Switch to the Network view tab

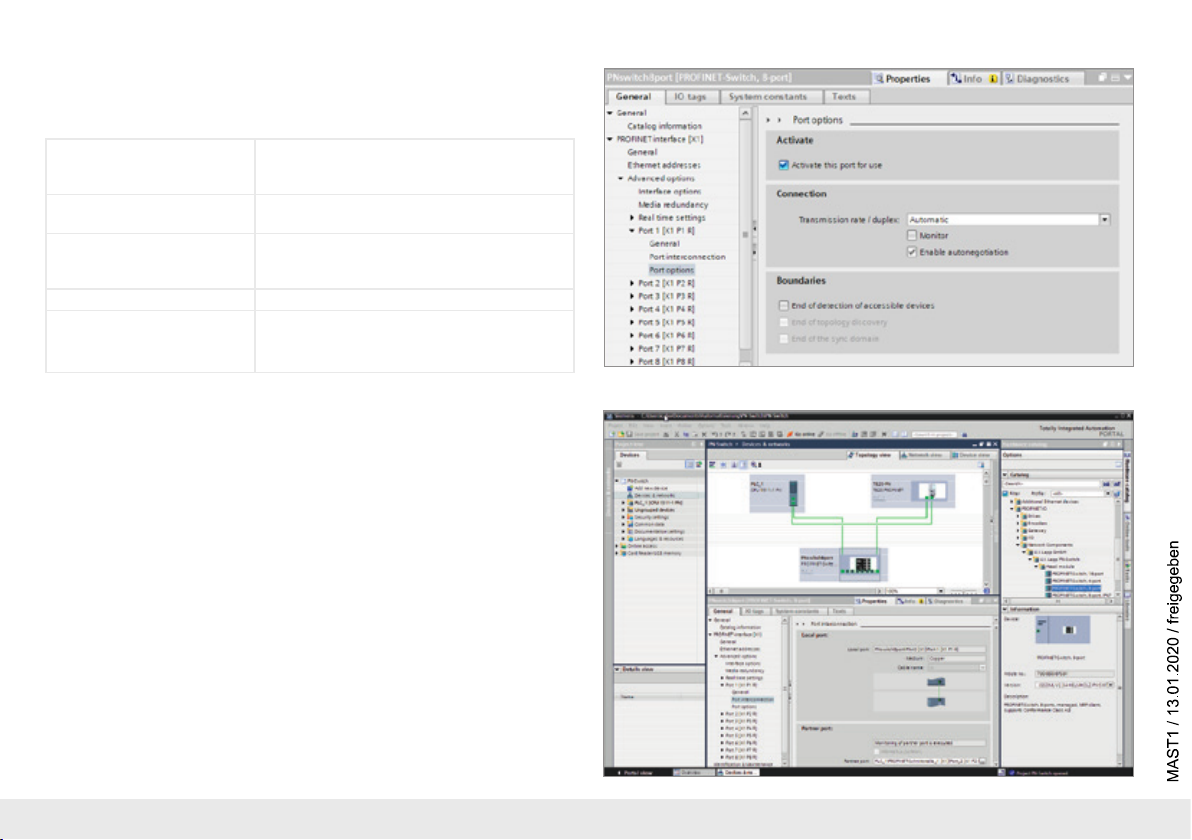coord(923,454)
